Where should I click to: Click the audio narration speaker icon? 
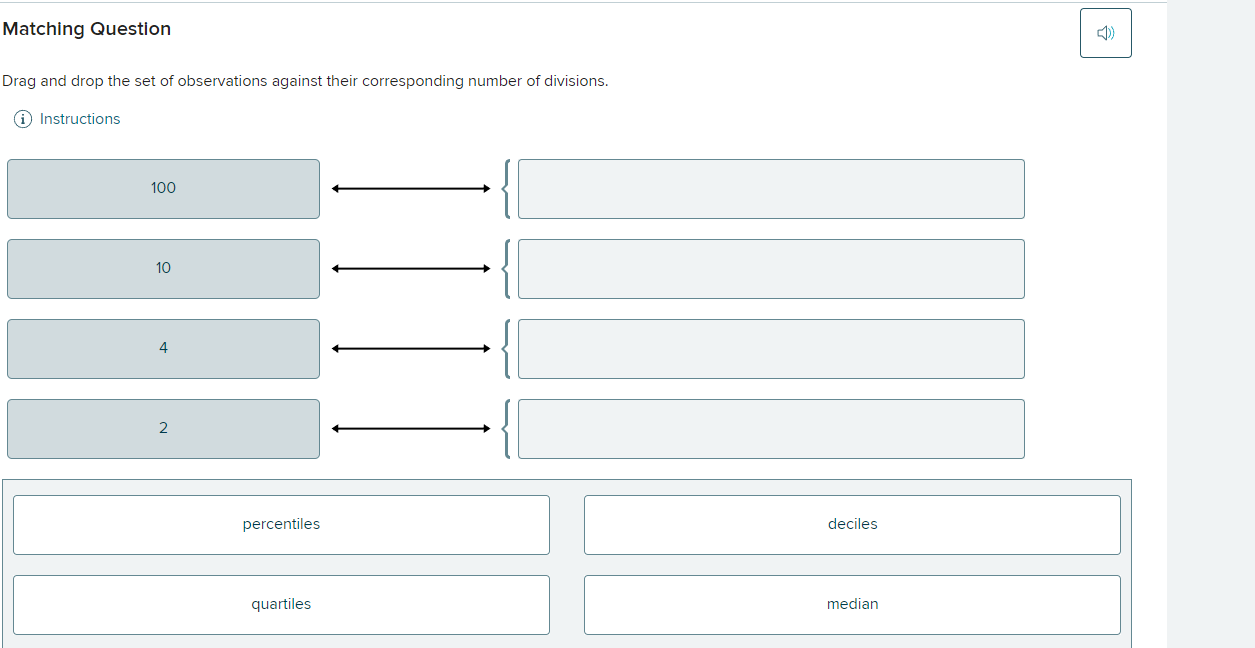[1105, 32]
